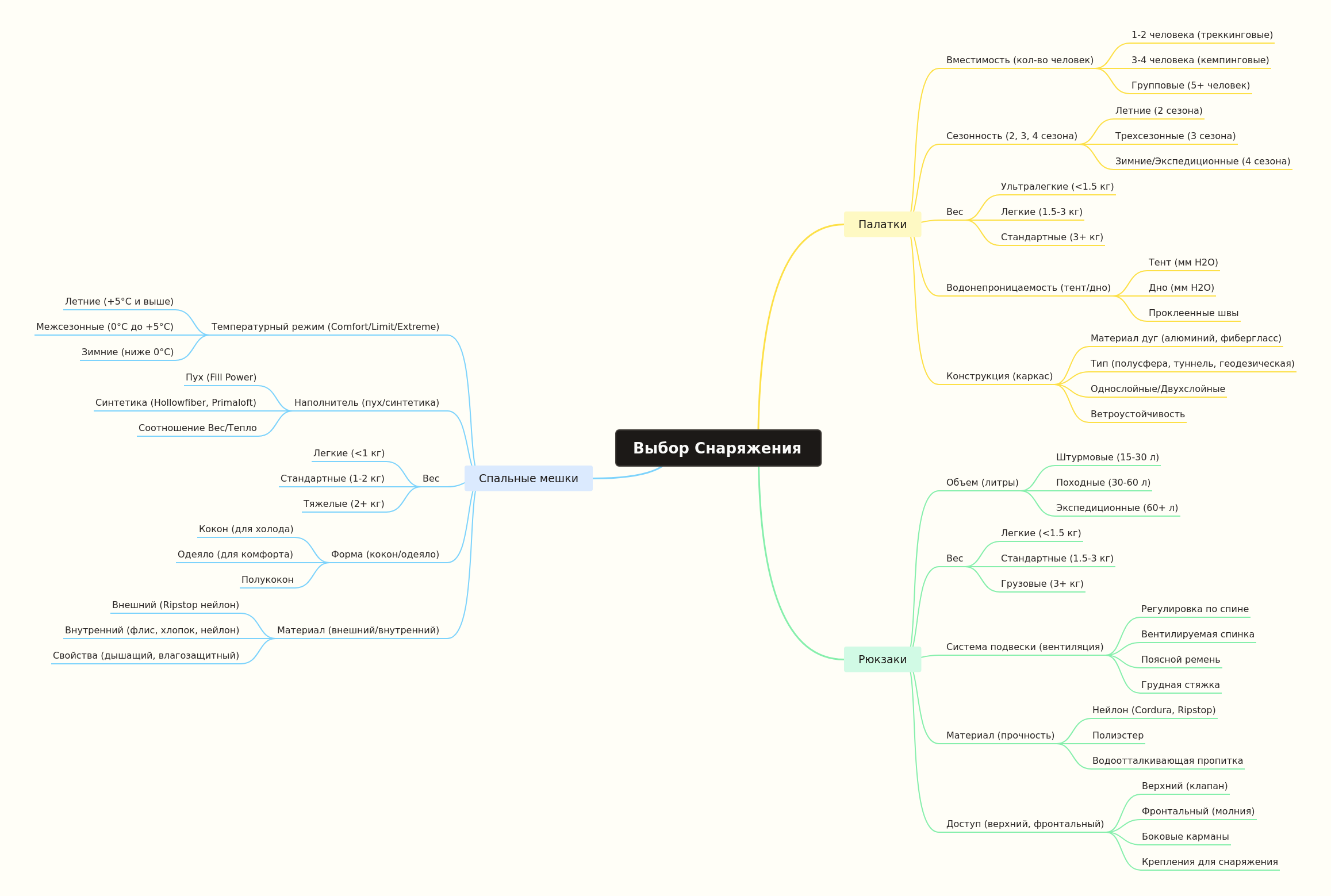
Task: Select Грузовые (3+ кг) leaf
Action: coord(1042,584)
